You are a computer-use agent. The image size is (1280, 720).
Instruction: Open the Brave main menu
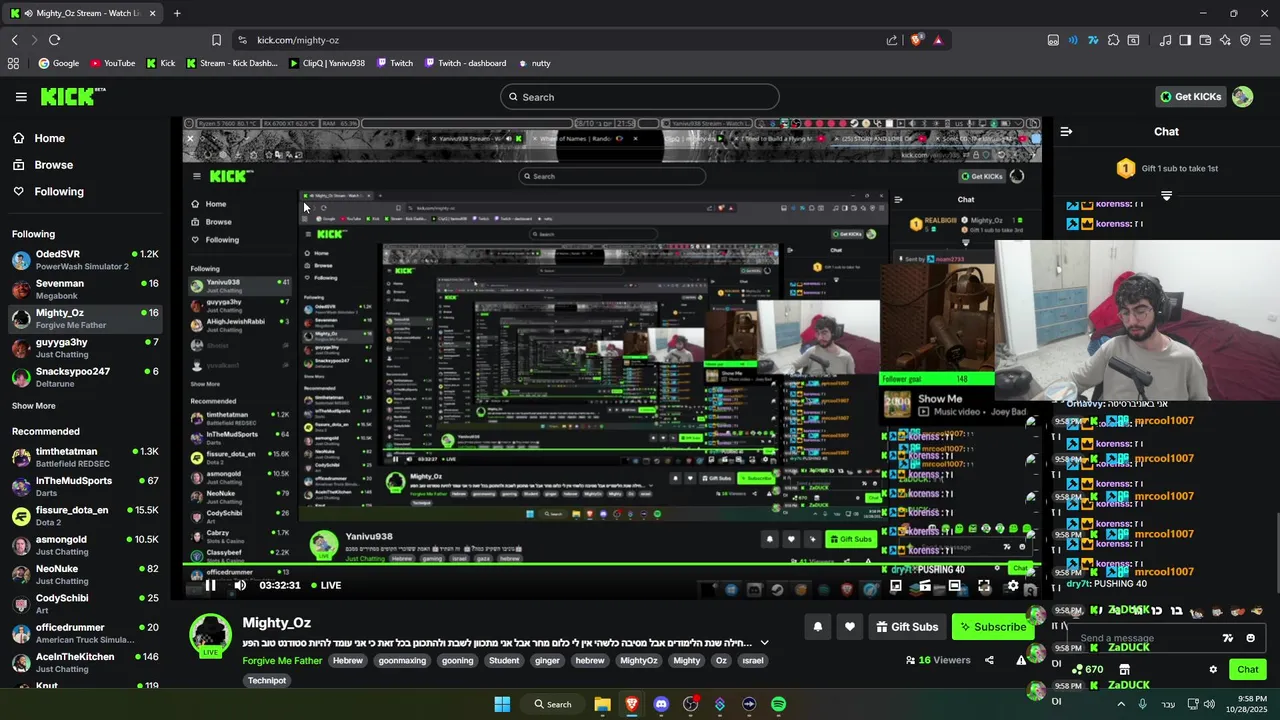[x=1265, y=40]
